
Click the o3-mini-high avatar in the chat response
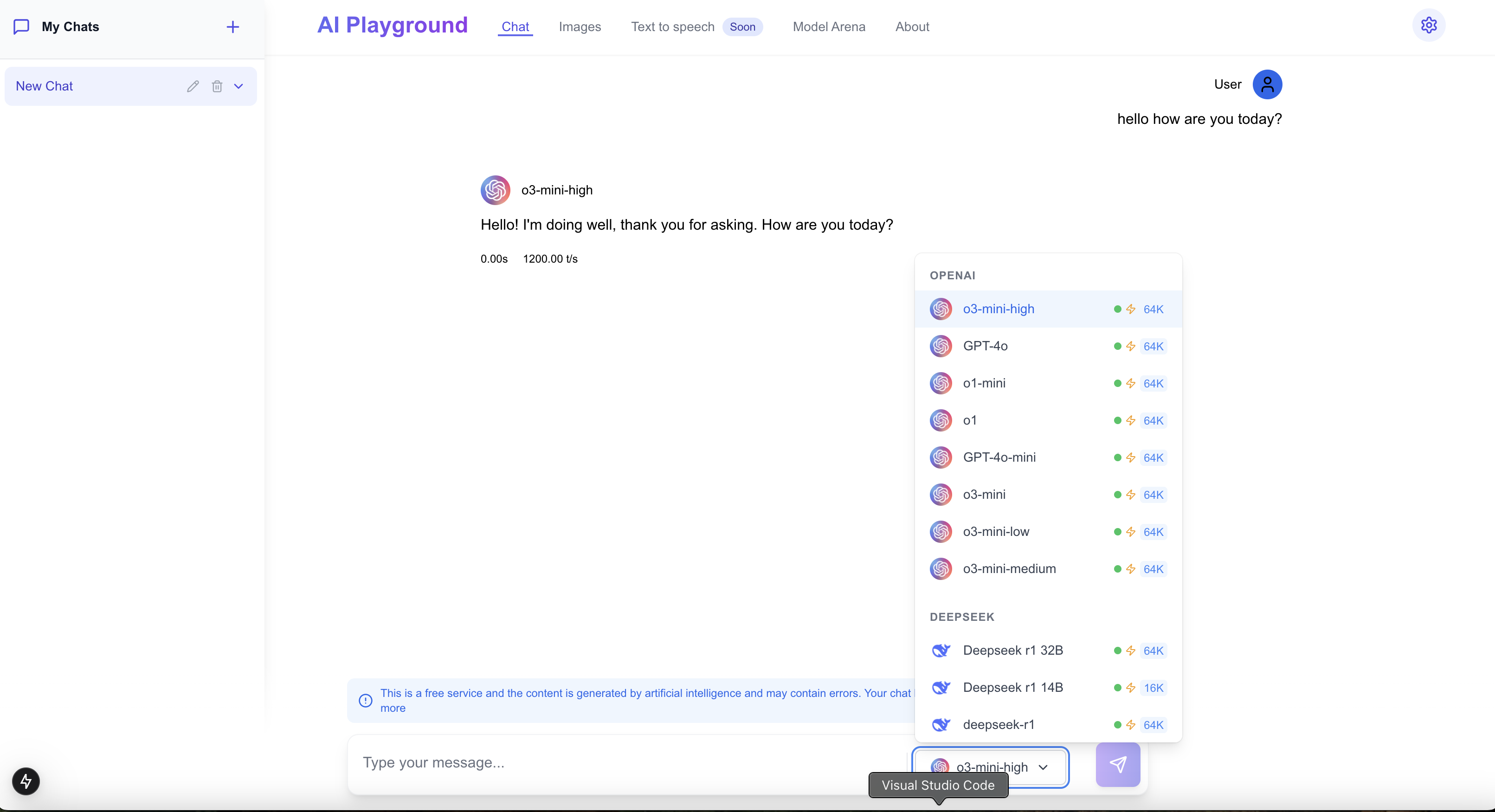tap(495, 190)
